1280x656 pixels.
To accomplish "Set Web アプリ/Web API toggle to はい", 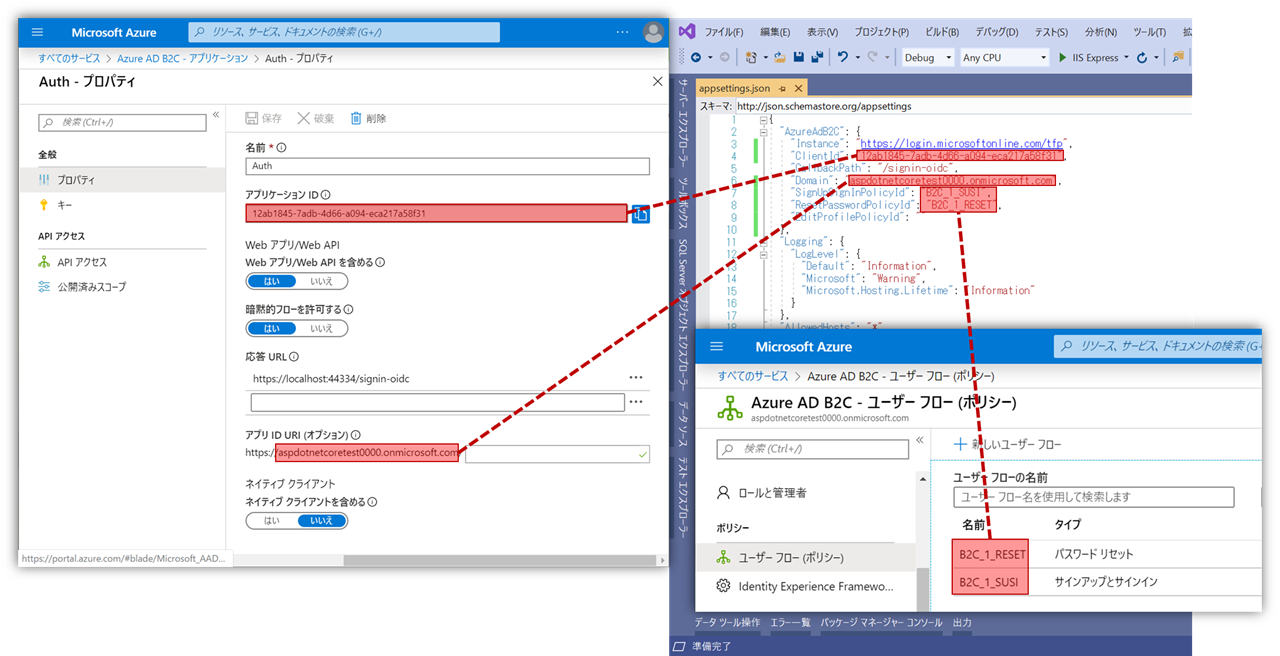I will pos(272,281).
